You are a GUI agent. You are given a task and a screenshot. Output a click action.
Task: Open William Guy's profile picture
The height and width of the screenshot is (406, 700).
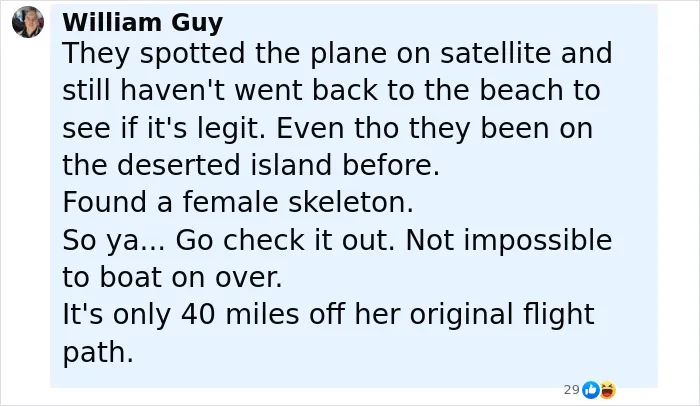[28, 22]
